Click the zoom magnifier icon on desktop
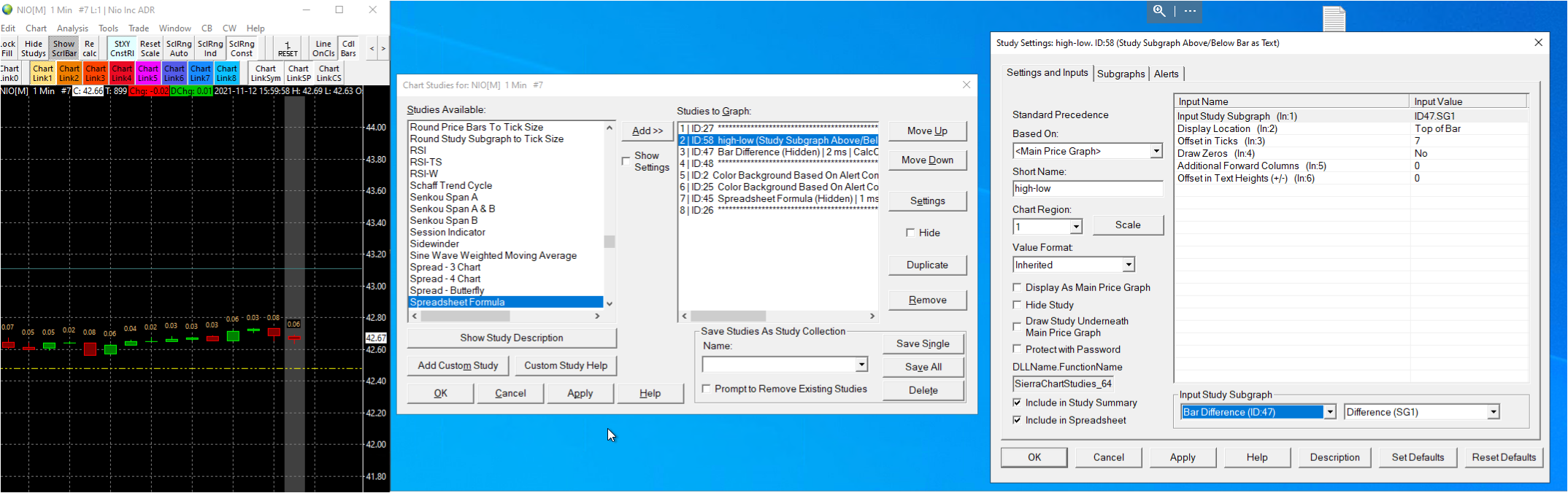Screen dimensions: 1568x493 tap(1159, 11)
